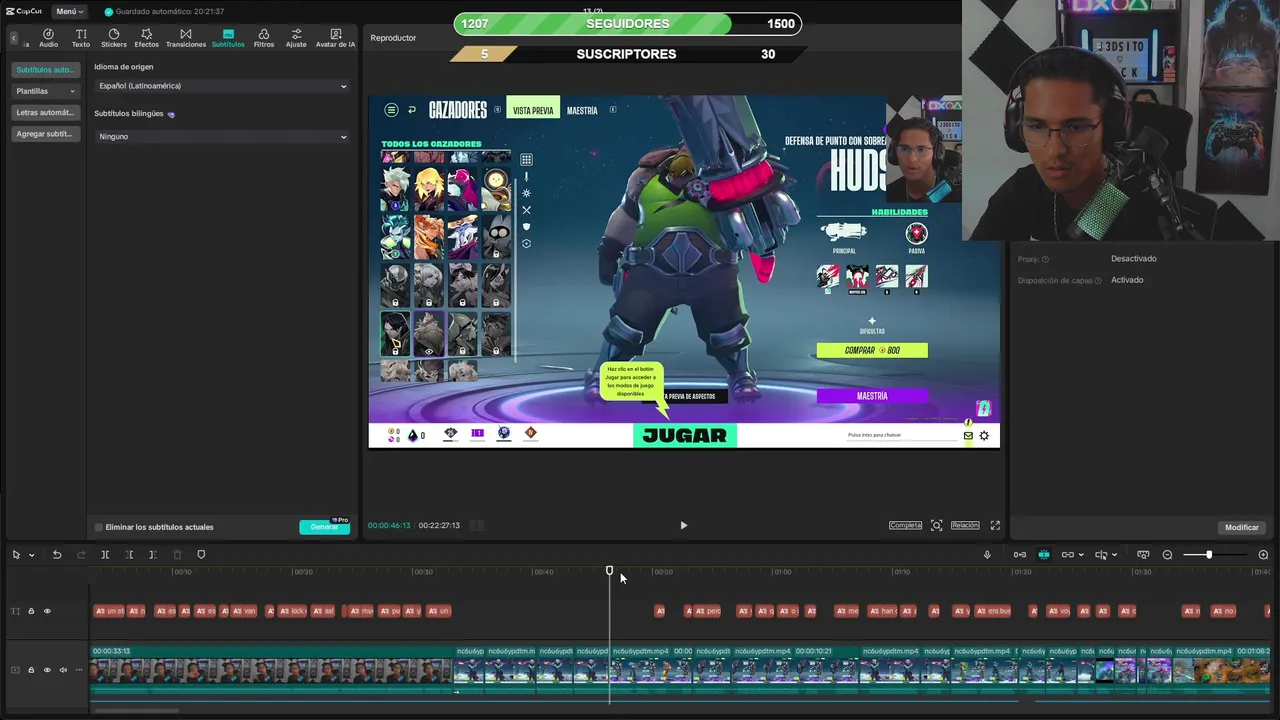Open the Avatar de IA tab
Viewport: 1280px width, 720px height.
(335, 38)
